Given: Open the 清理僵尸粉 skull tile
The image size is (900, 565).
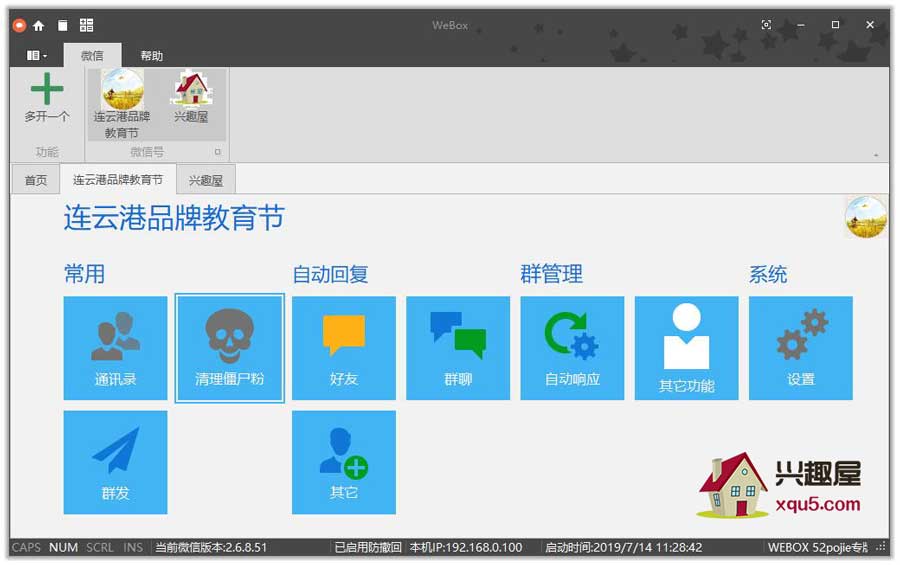Looking at the screenshot, I should click(x=230, y=348).
